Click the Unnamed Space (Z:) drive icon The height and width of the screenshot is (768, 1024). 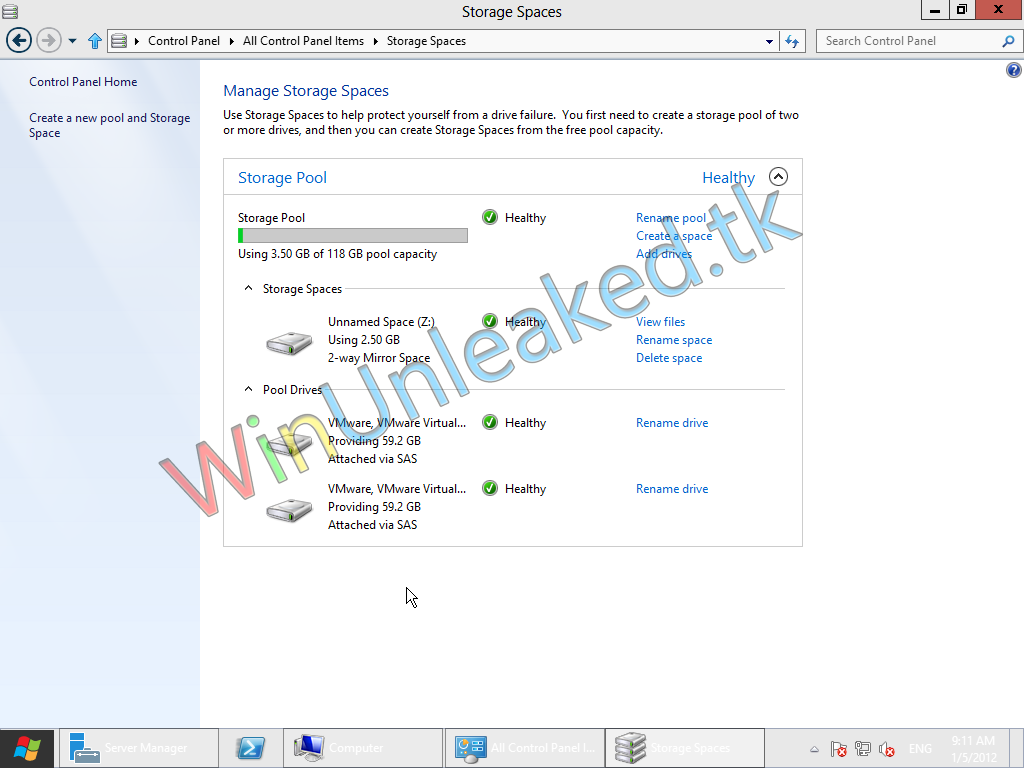coord(289,342)
